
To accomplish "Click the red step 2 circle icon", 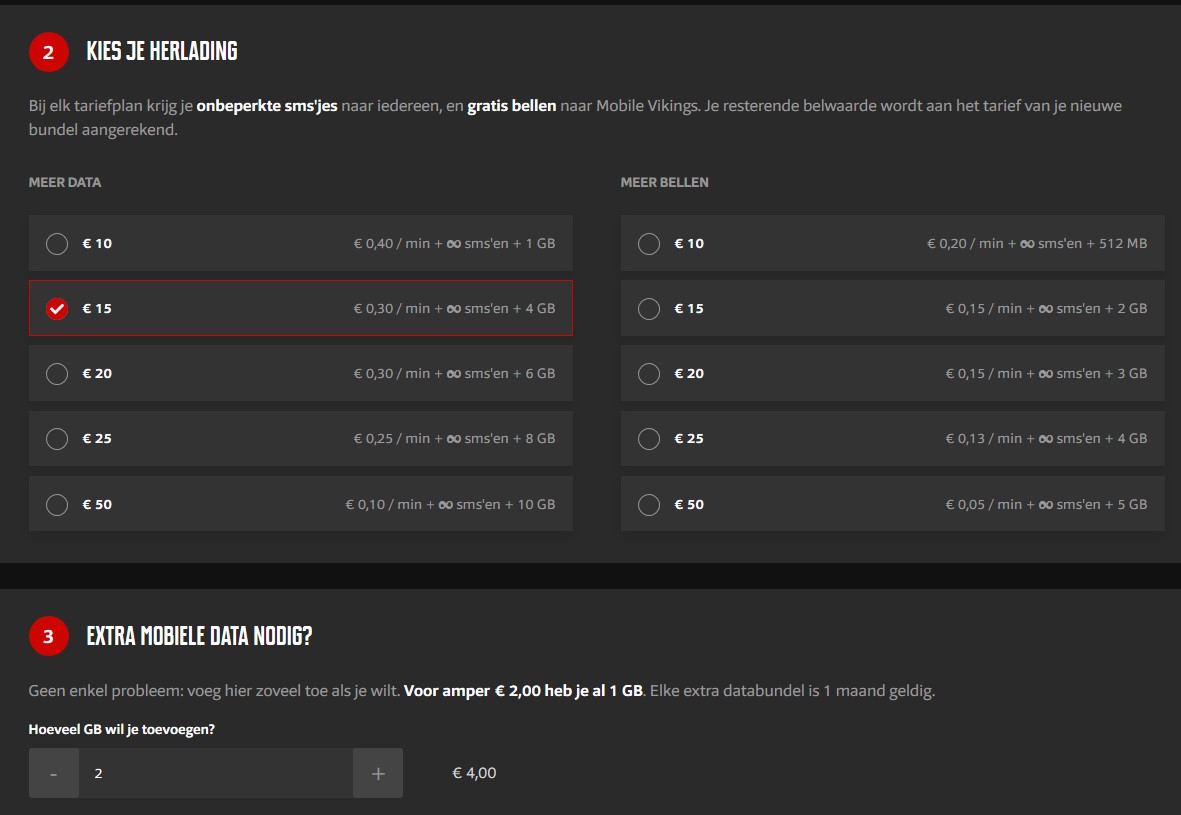I will (x=48, y=52).
